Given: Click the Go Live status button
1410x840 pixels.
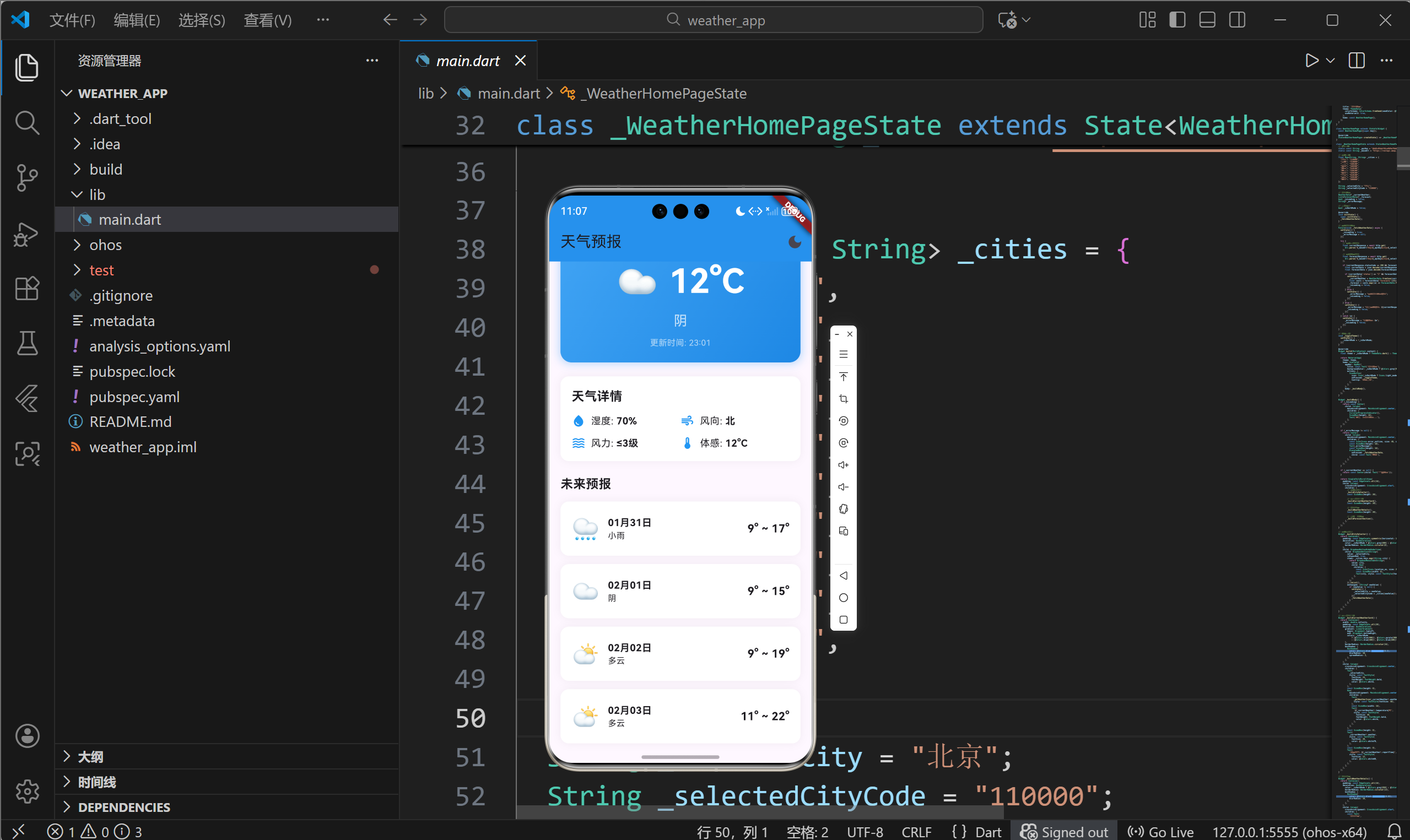Looking at the screenshot, I should 1160,832.
